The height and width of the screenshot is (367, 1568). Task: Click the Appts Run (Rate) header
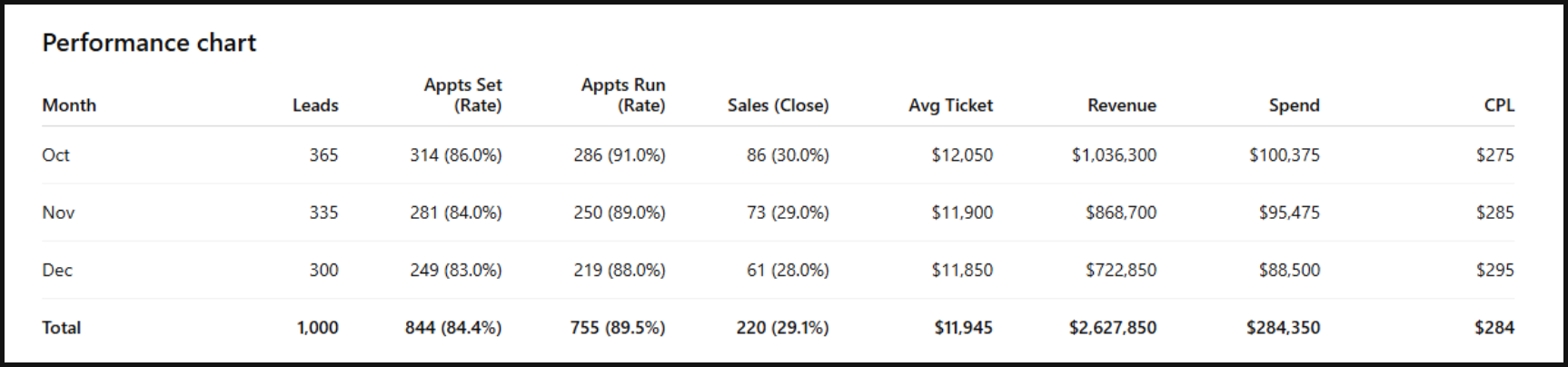point(623,95)
